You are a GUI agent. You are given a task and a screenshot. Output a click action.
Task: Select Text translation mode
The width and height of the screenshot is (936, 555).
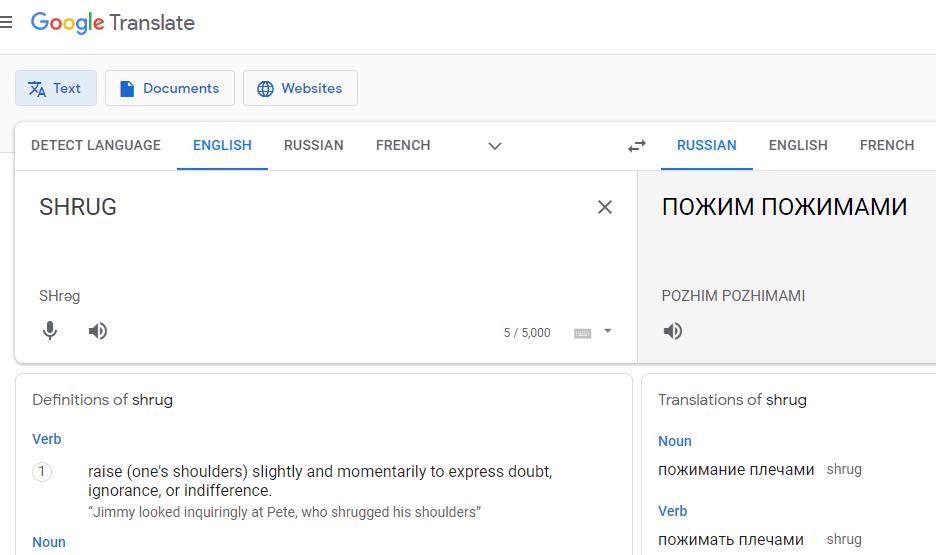coord(56,88)
